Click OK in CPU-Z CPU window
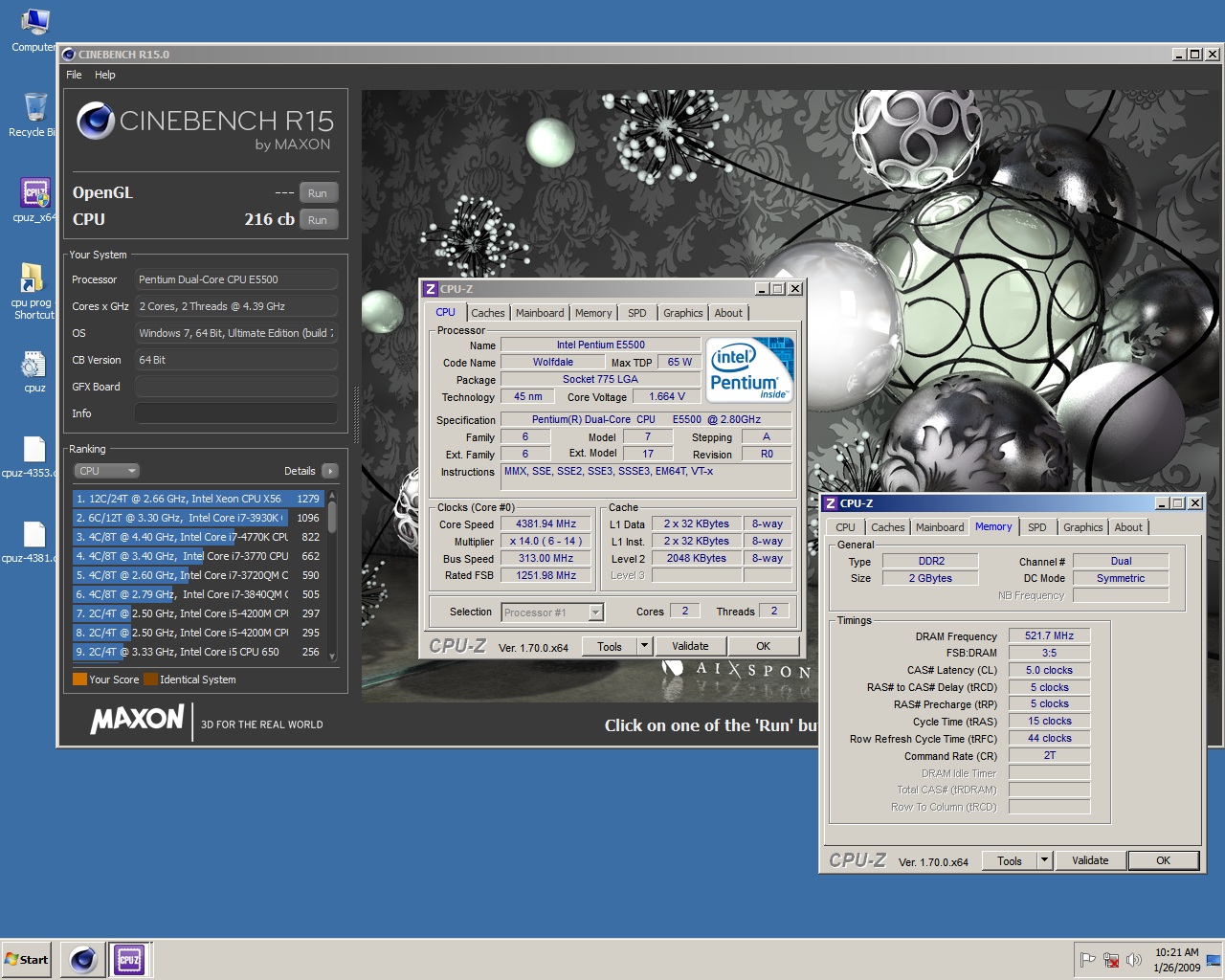This screenshot has height=980, width=1225. (763, 647)
